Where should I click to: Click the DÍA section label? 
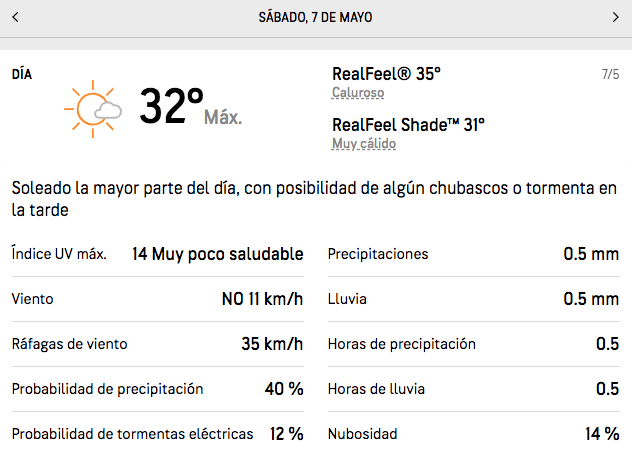[22, 74]
